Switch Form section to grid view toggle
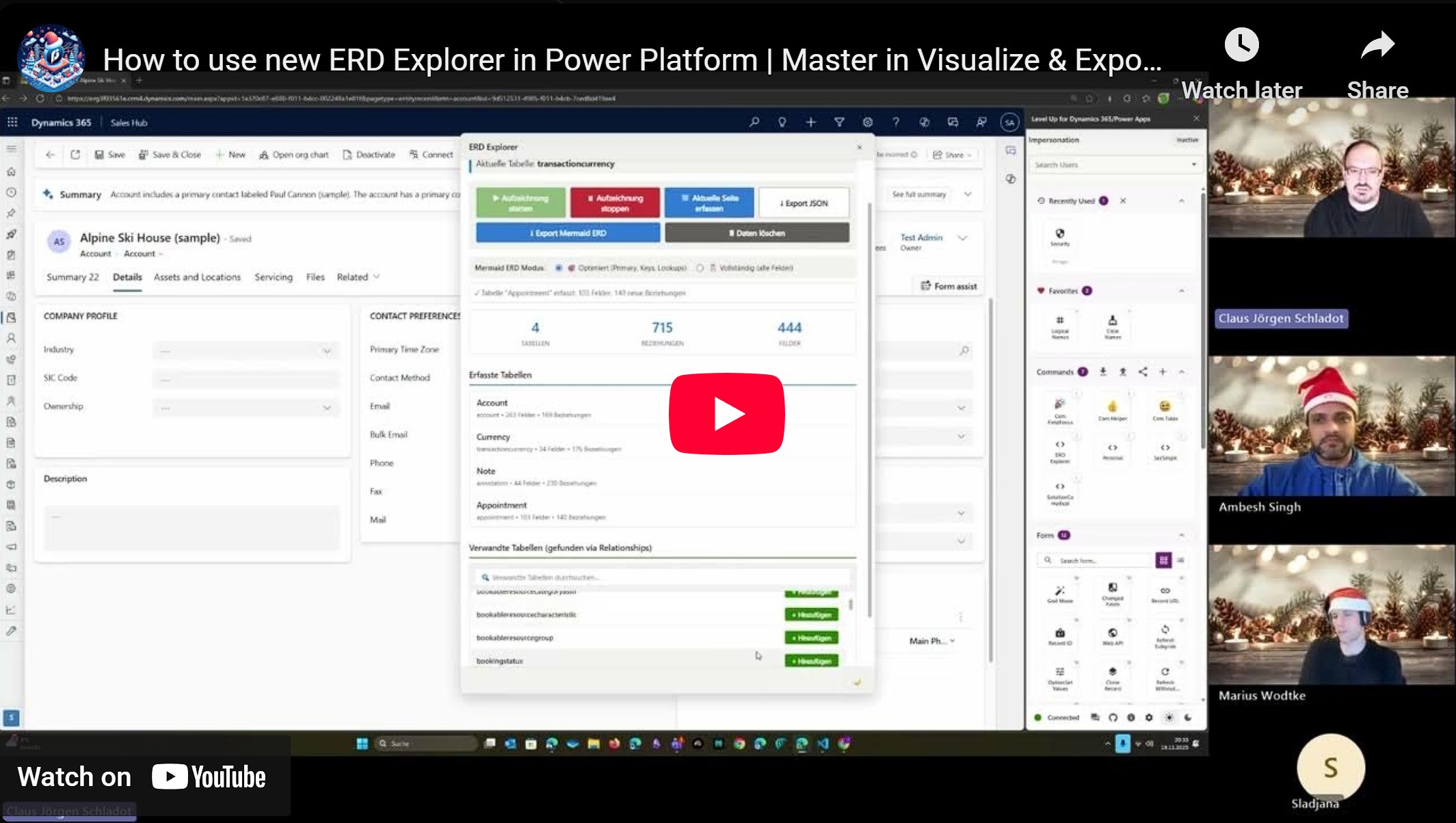The height and width of the screenshot is (823, 1456). click(x=1163, y=560)
